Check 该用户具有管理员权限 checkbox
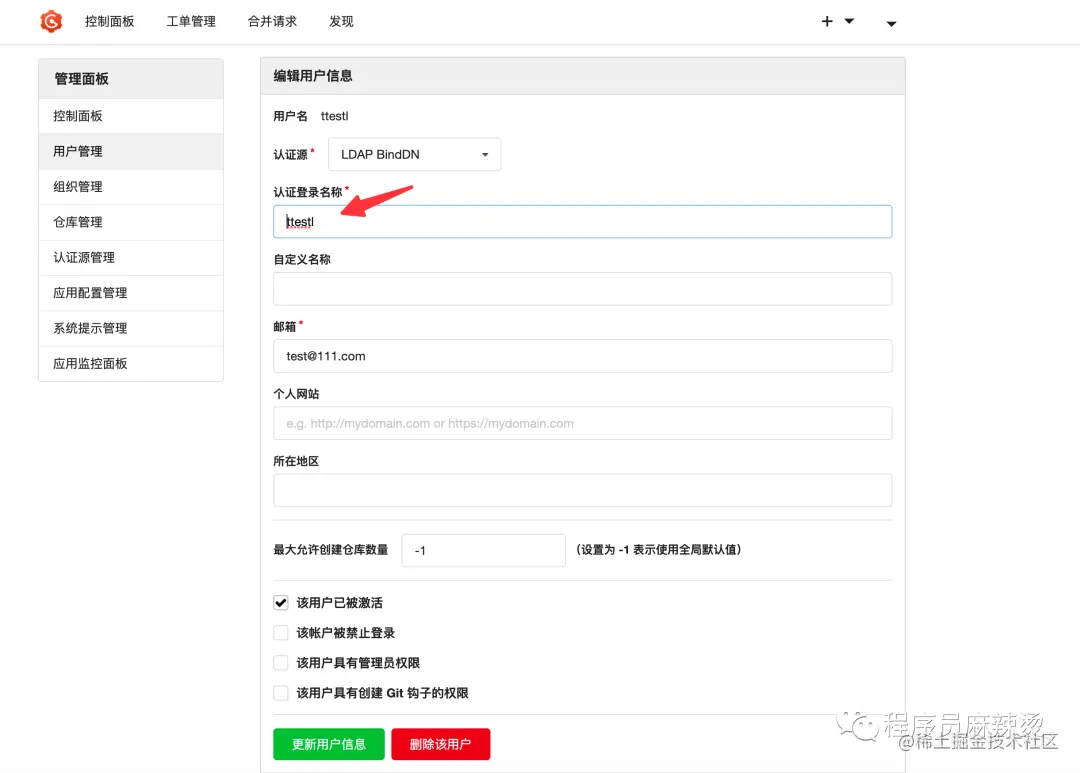The image size is (1080, 773). (281, 663)
